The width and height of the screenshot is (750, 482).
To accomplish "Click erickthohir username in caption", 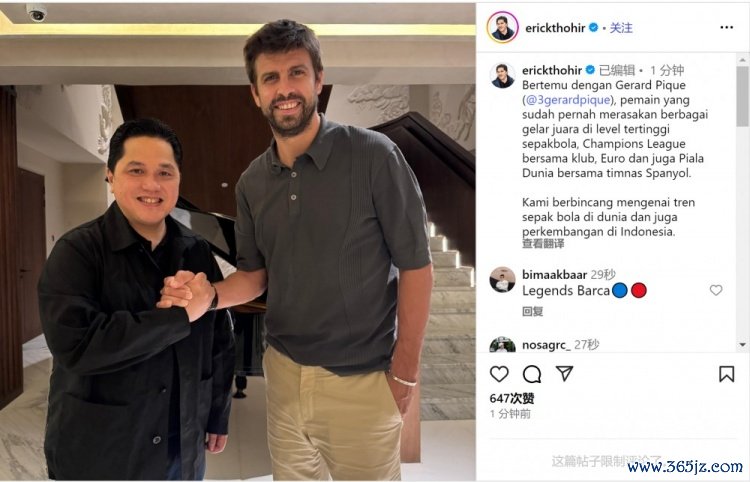I will (x=552, y=70).
